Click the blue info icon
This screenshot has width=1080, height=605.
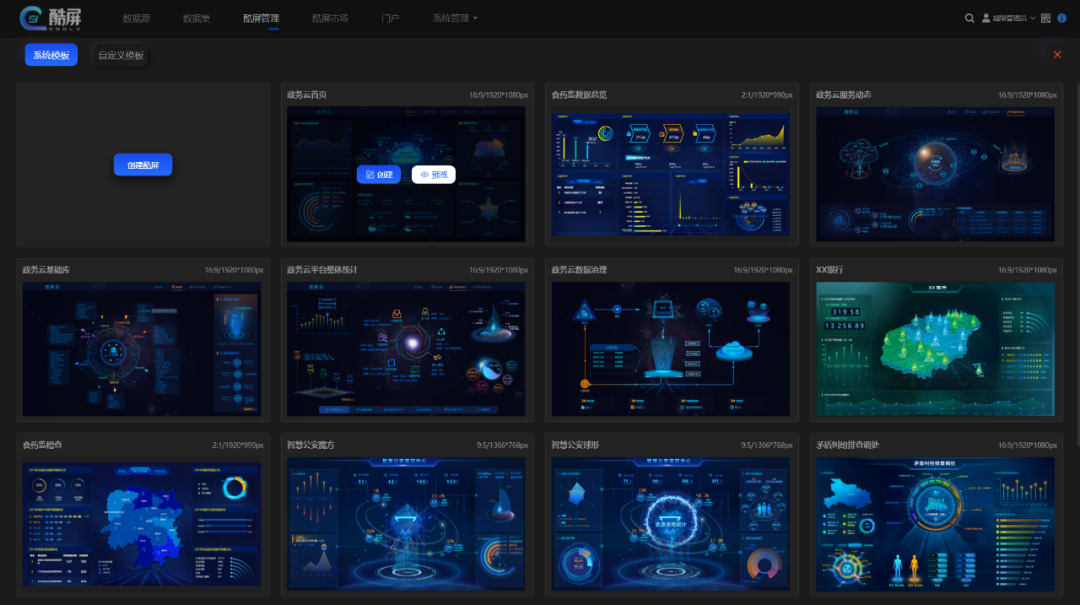[1062, 18]
